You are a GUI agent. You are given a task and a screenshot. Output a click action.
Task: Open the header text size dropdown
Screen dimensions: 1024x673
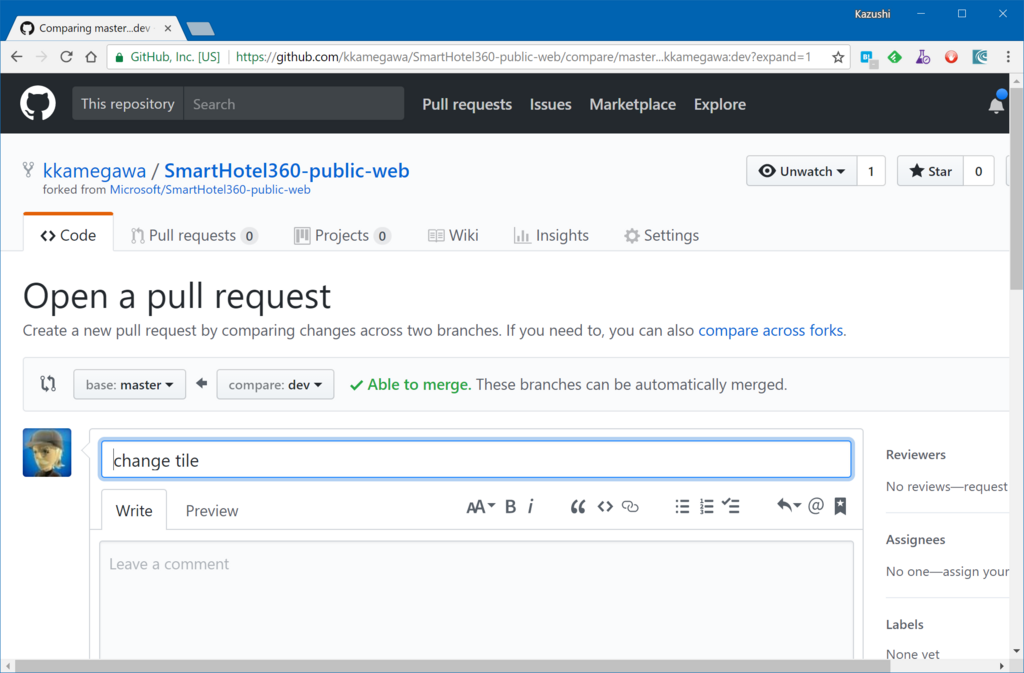pyautogui.click(x=481, y=507)
